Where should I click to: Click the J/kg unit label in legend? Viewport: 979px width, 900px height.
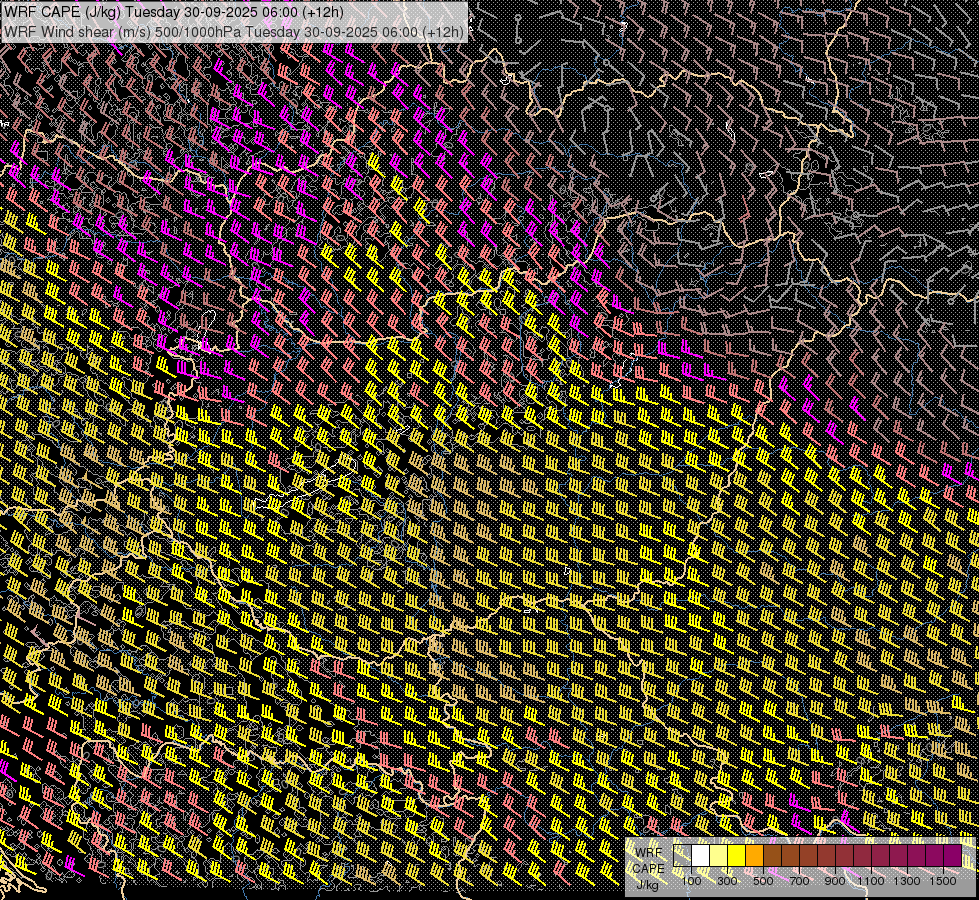point(647,884)
